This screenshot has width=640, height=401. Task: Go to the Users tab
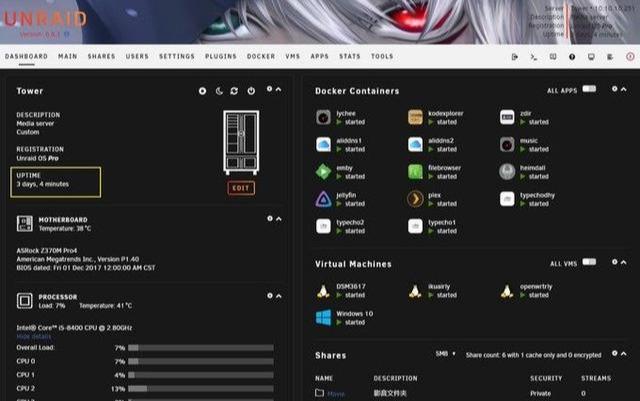click(137, 56)
